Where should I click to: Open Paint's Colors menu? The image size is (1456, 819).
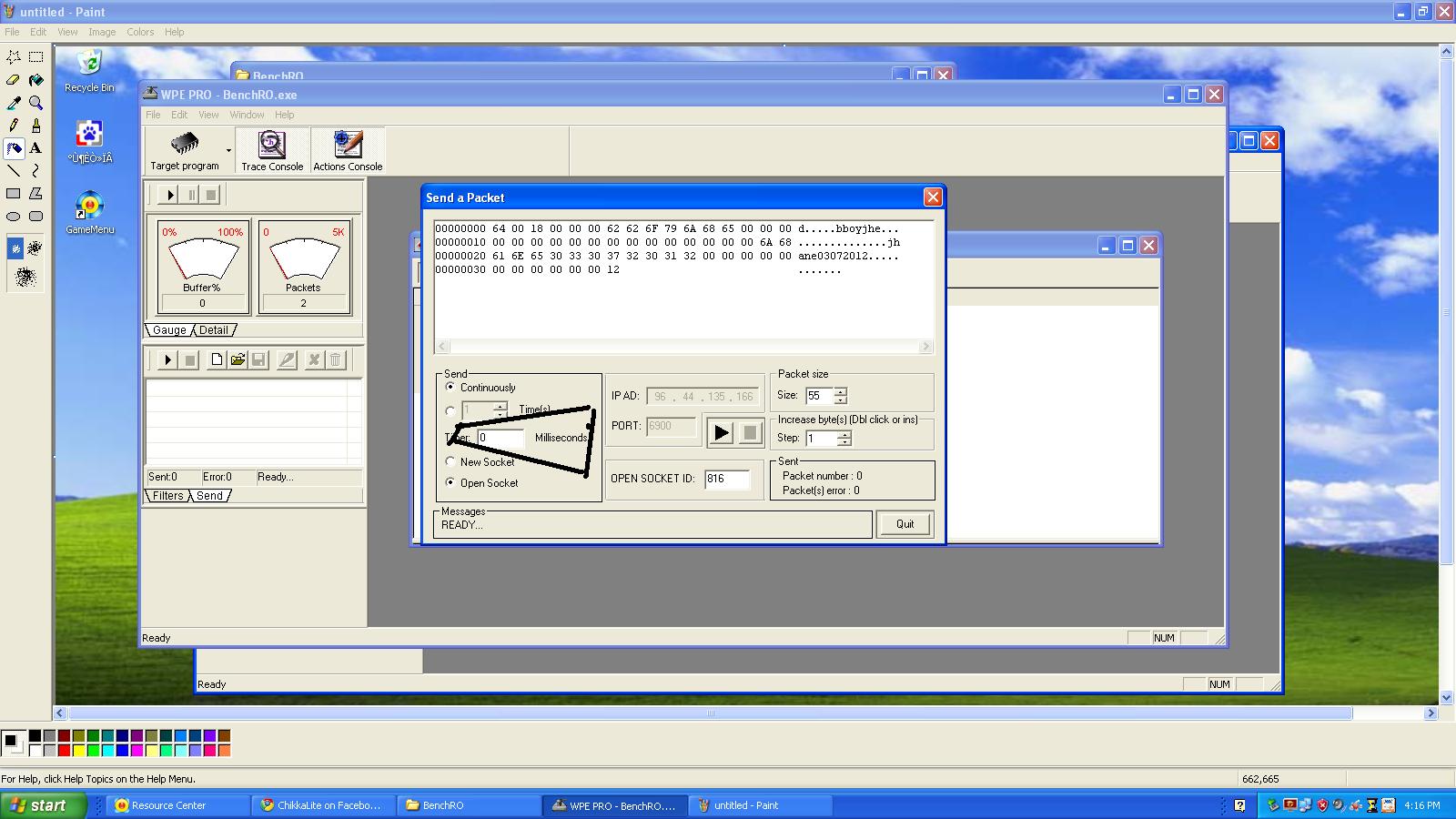[140, 32]
